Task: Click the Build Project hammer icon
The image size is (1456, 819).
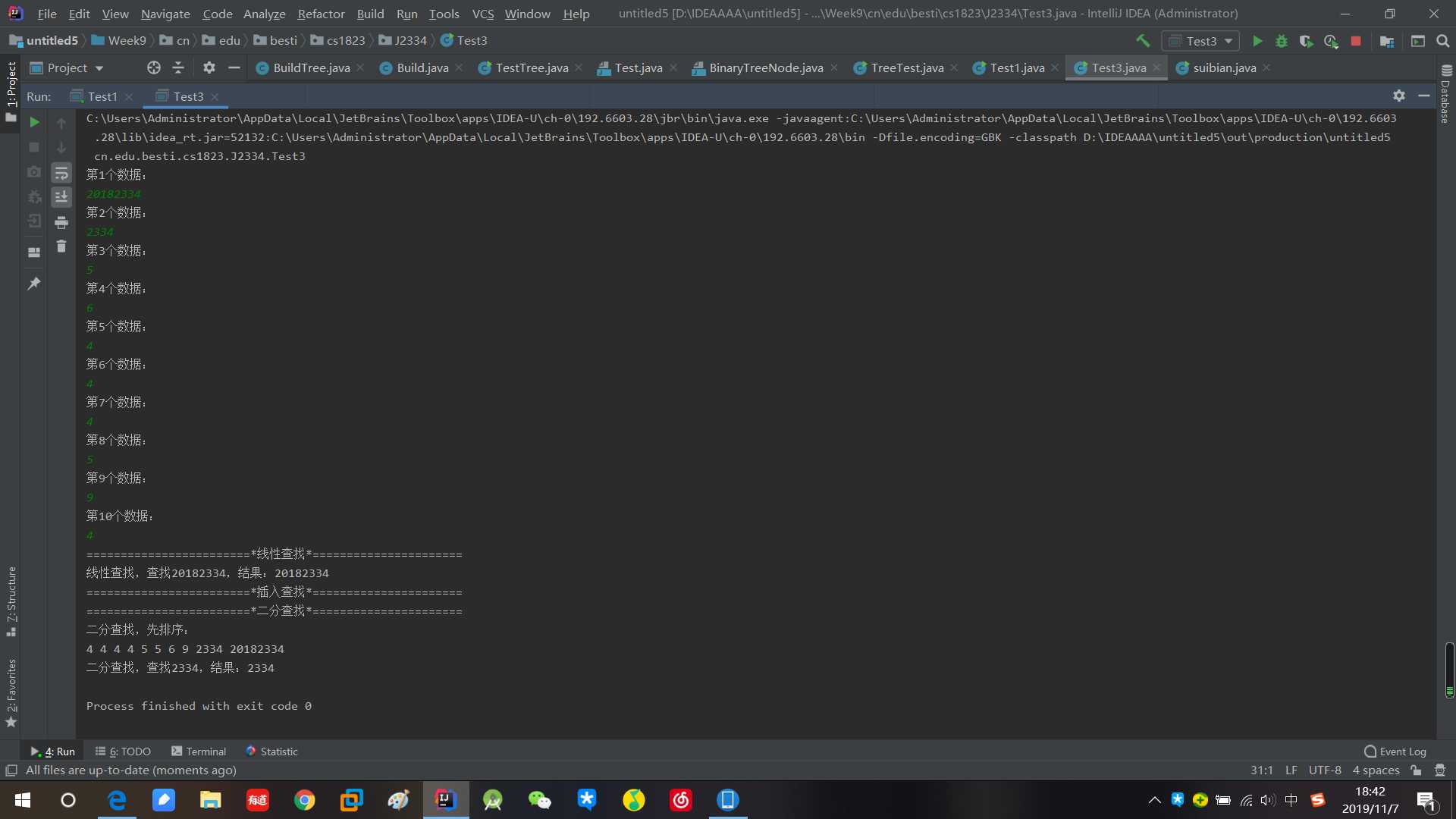Action: (1143, 41)
